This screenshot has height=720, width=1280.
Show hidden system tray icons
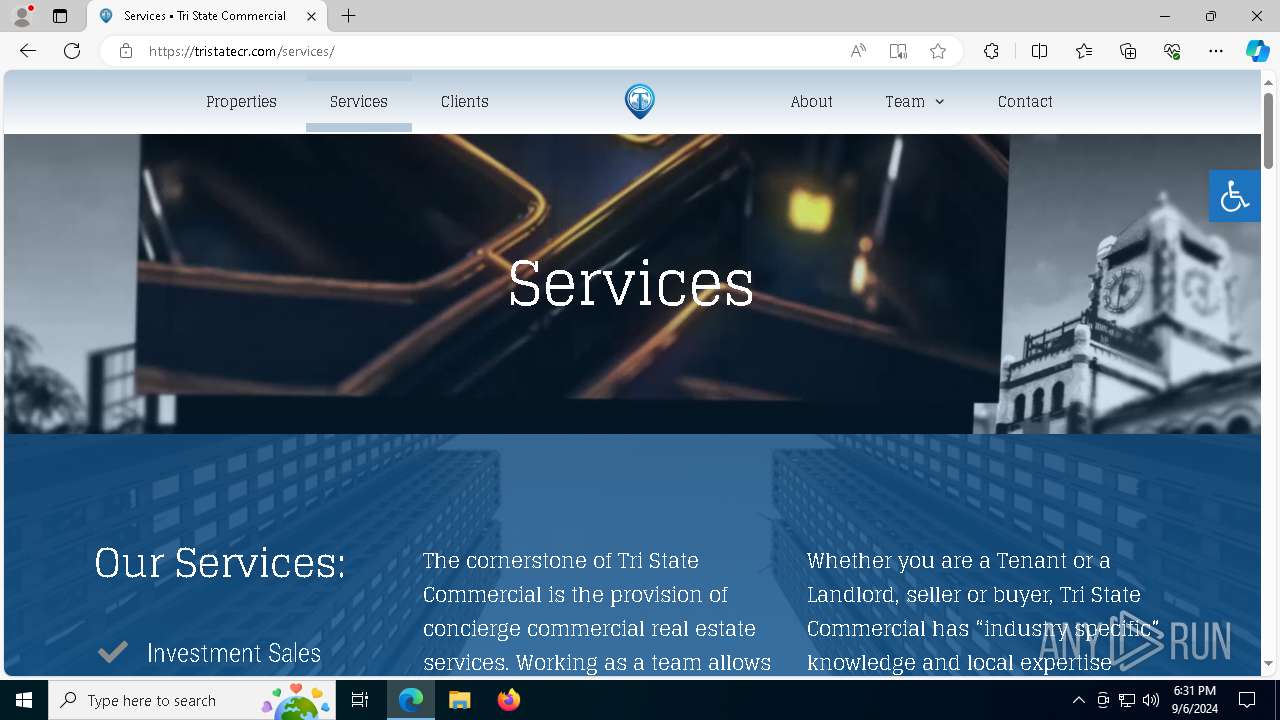coord(1078,700)
